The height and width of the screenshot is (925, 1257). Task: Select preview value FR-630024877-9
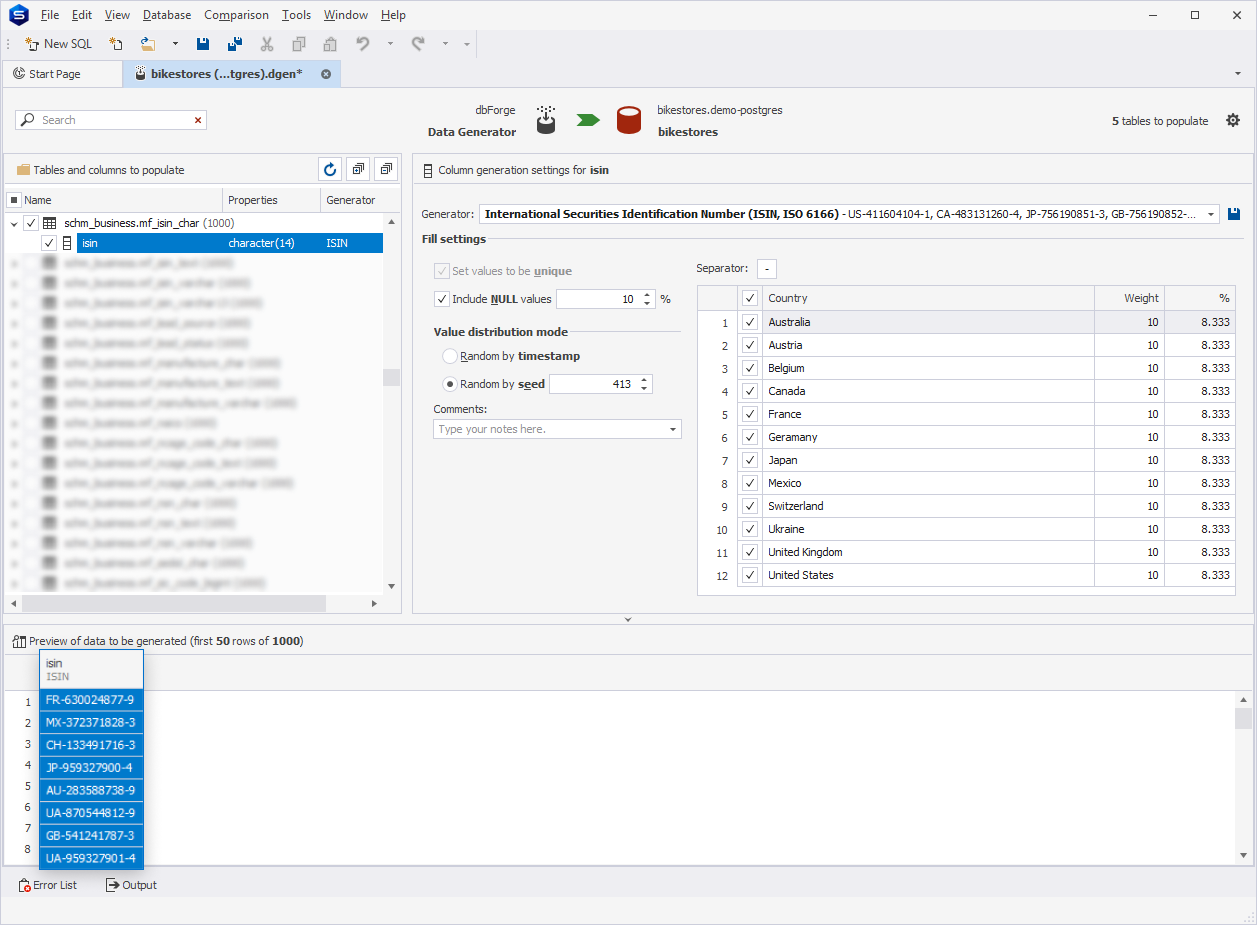pyautogui.click(x=91, y=700)
